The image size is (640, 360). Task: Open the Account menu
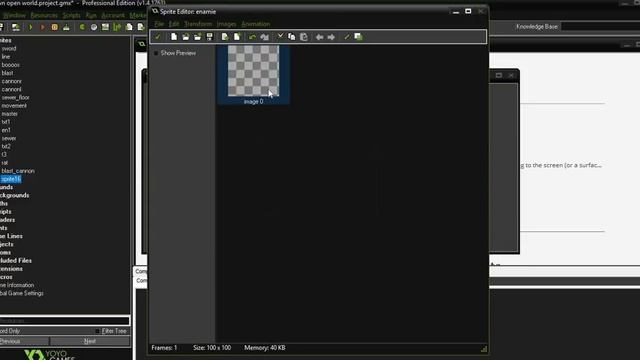(x=113, y=15)
